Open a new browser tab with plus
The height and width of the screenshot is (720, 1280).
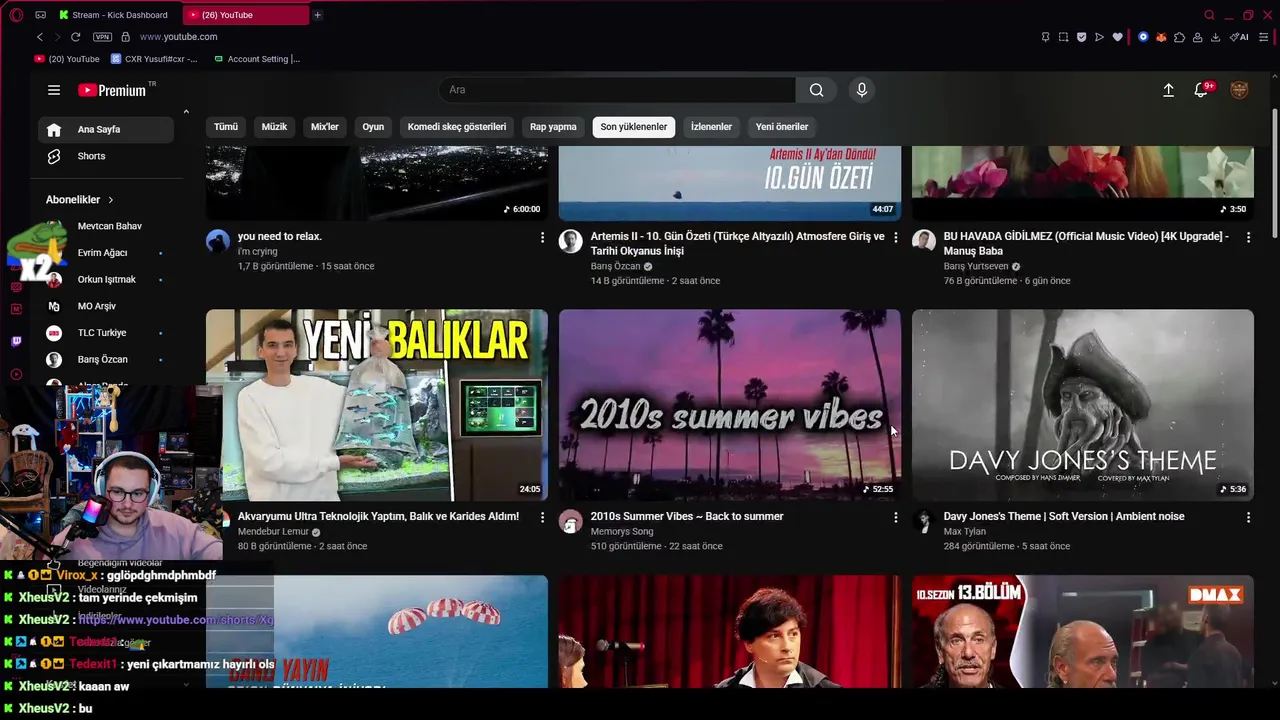pos(317,15)
